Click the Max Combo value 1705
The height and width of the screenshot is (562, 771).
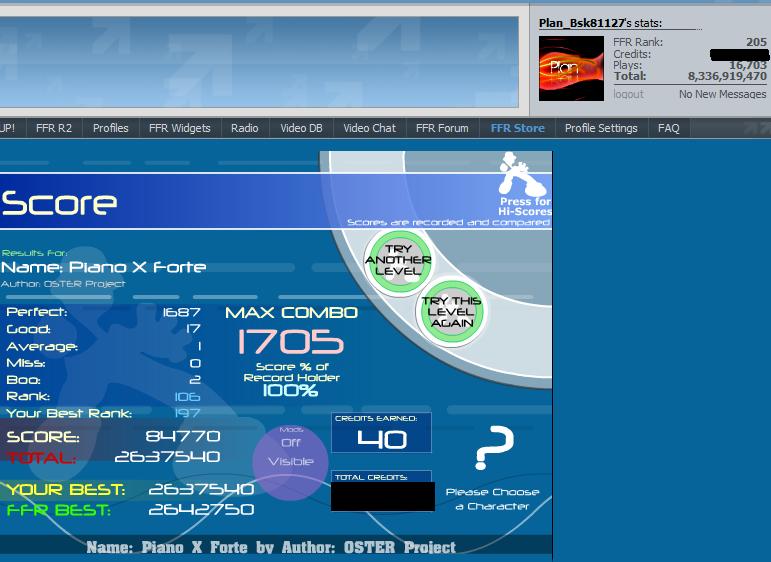coord(291,342)
